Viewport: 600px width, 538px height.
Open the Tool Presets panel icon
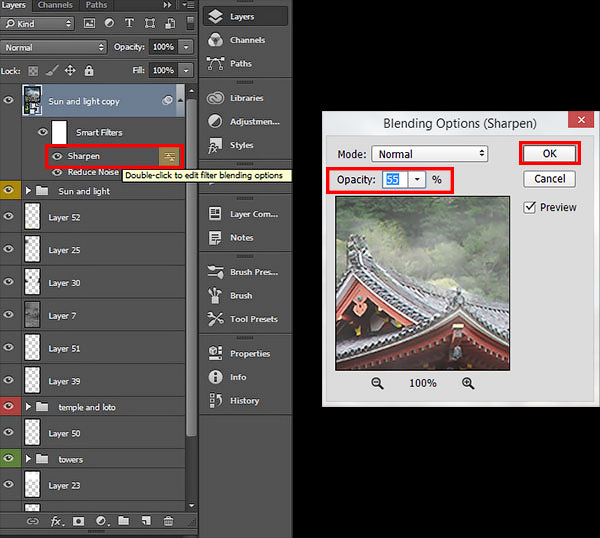215,319
